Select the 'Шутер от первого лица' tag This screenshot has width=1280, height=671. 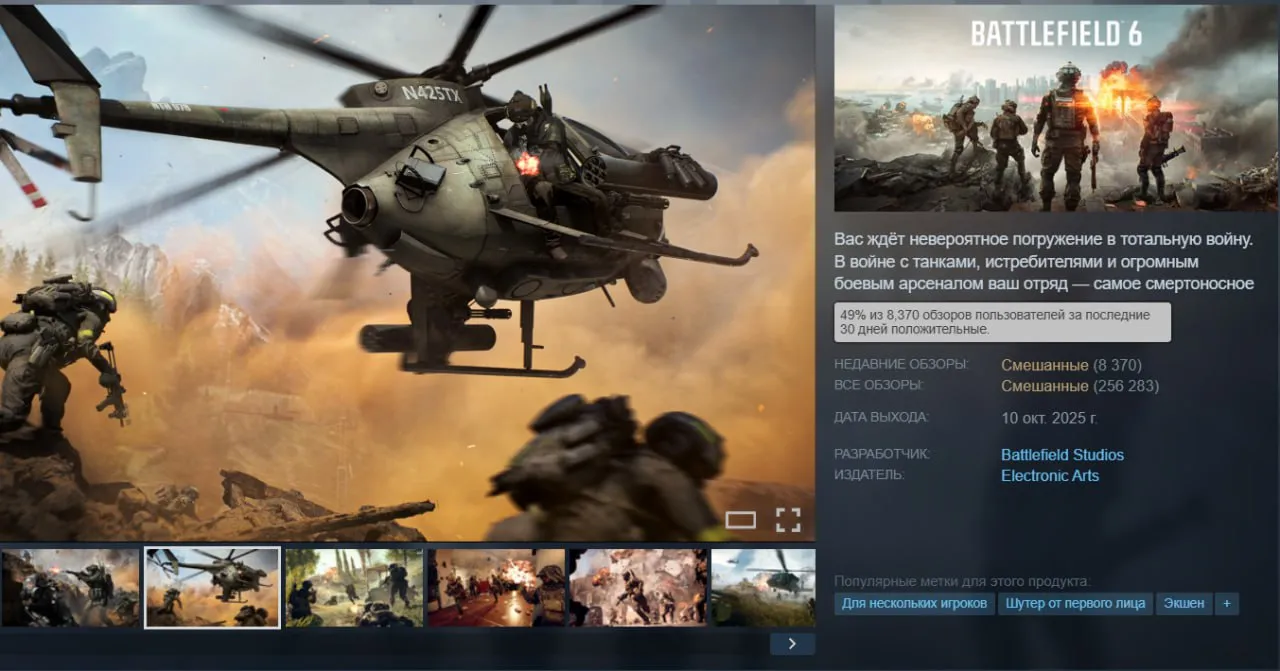1074,604
